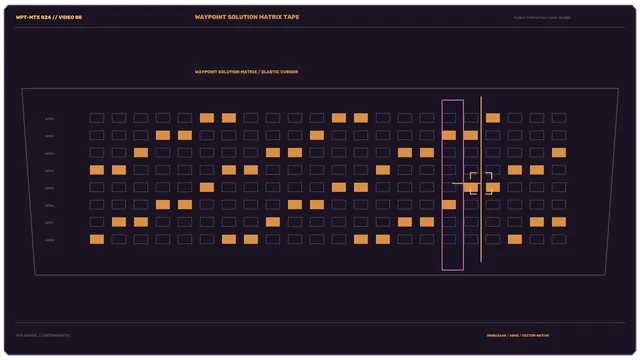Toggle the empty last cell in the bottom row
This screenshot has width=640, height=360.
pyautogui.click(x=559, y=239)
